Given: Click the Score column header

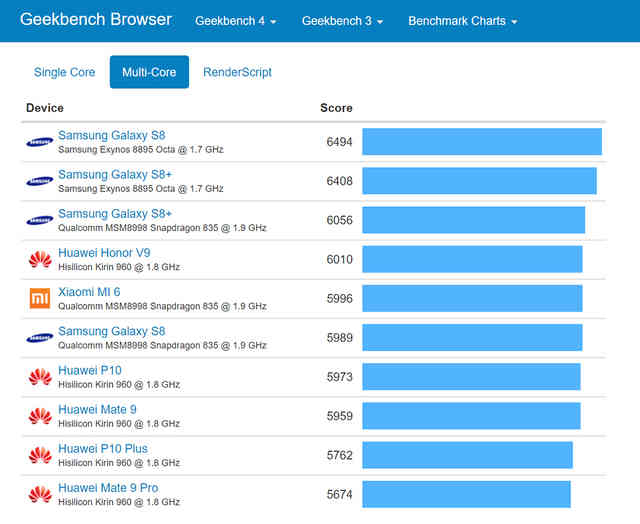Looking at the screenshot, I should tap(336, 108).
